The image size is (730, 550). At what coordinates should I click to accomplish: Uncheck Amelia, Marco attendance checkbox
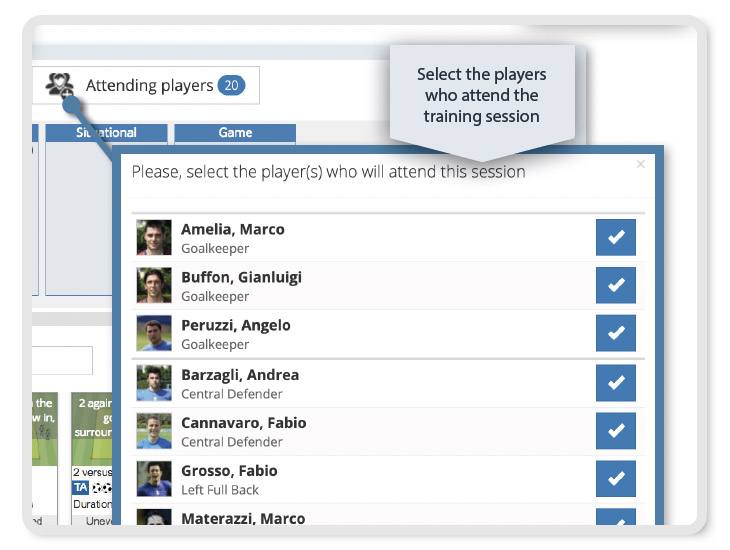[x=615, y=237]
